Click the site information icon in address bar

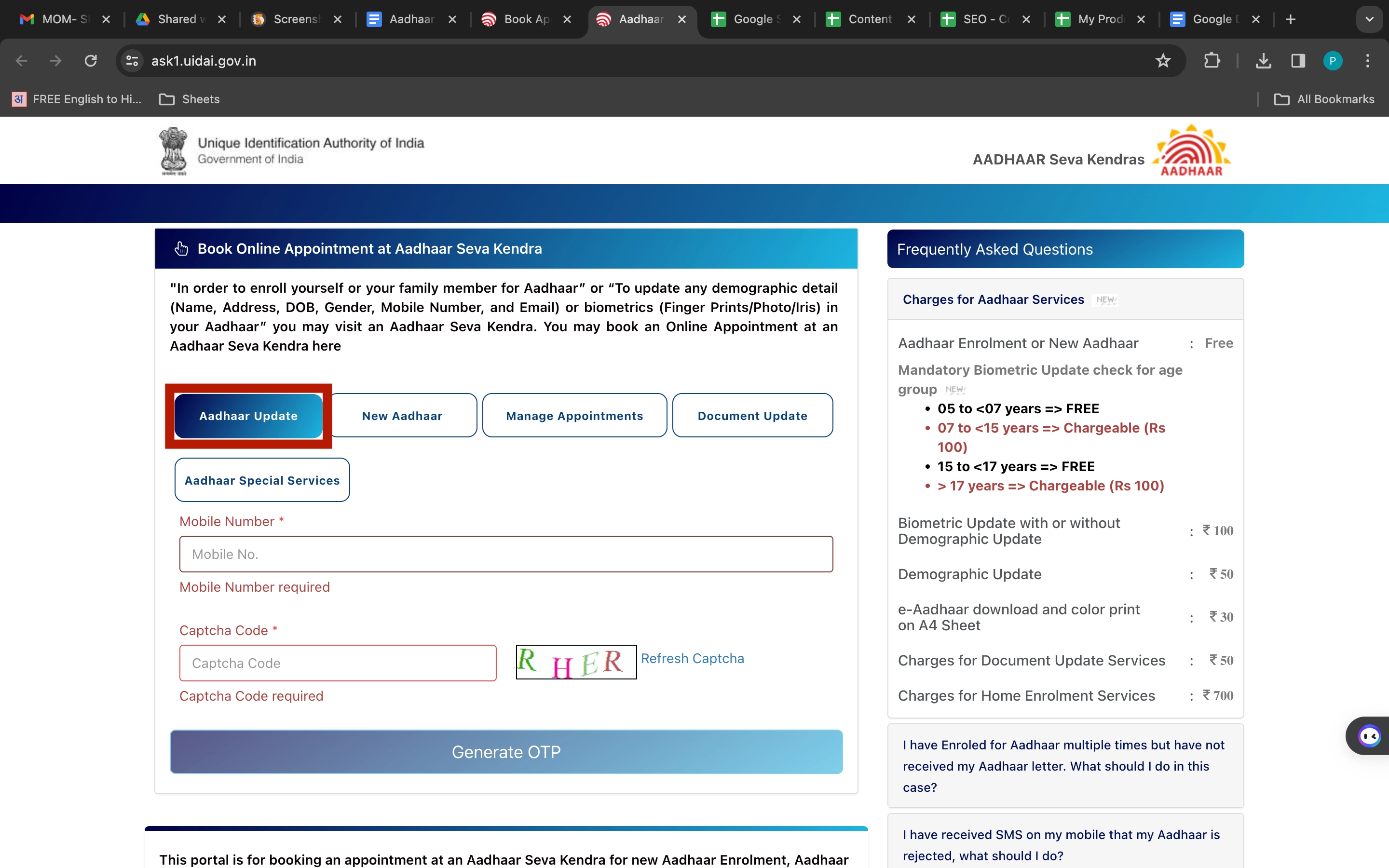(x=131, y=60)
